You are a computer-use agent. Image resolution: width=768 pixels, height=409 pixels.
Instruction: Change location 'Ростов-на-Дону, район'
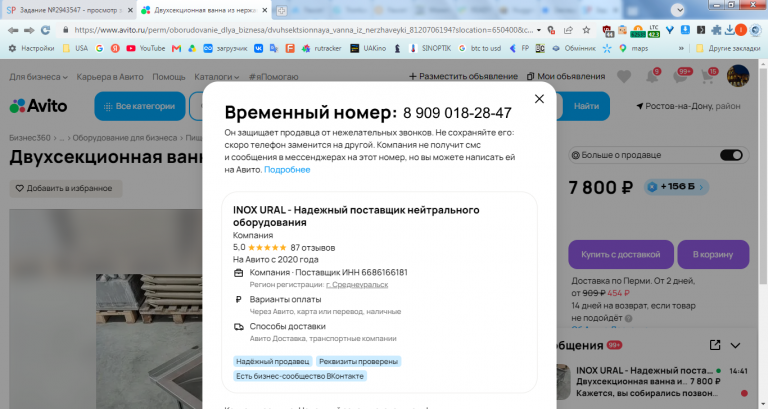click(688, 106)
